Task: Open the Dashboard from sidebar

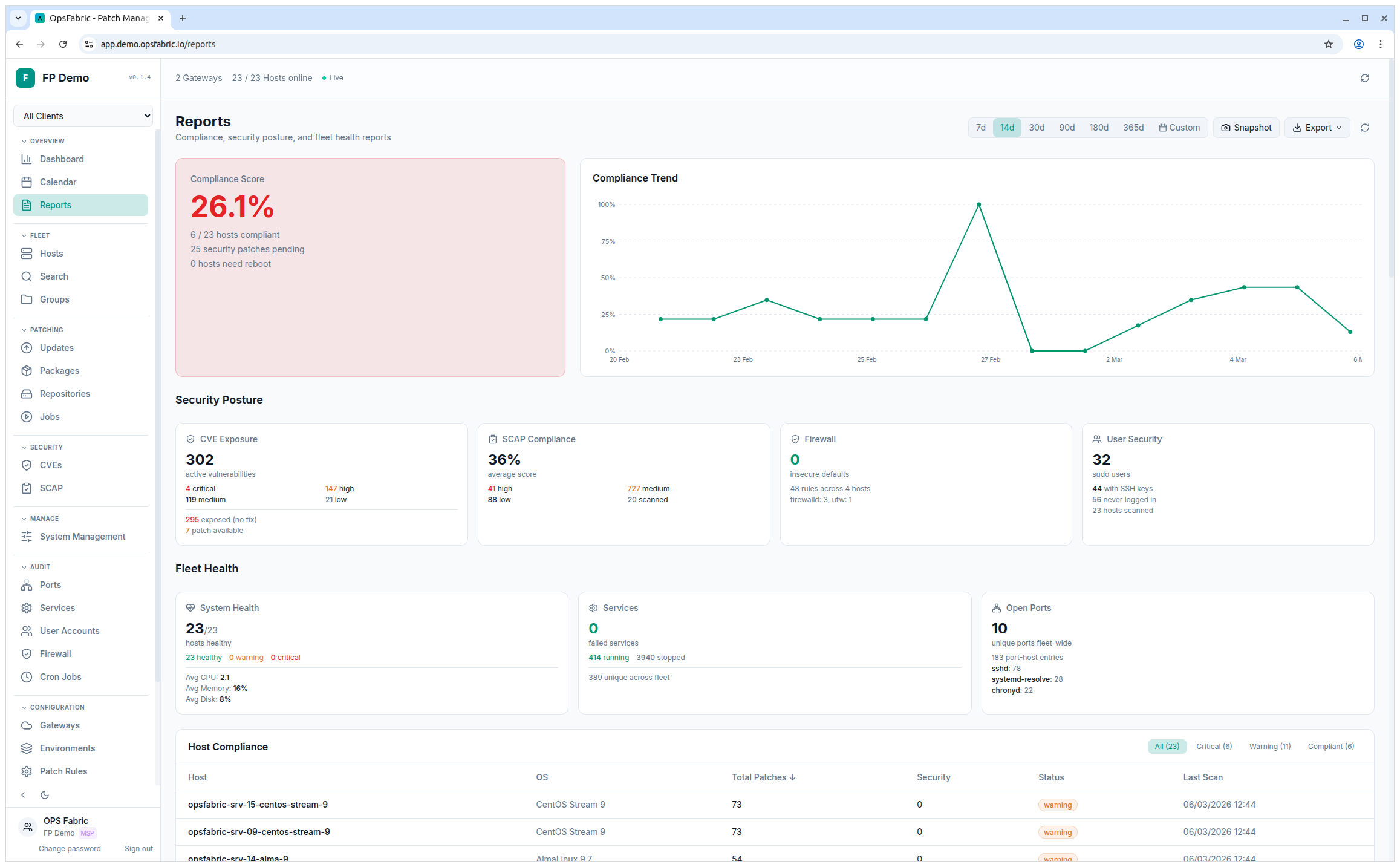Action: (x=61, y=159)
